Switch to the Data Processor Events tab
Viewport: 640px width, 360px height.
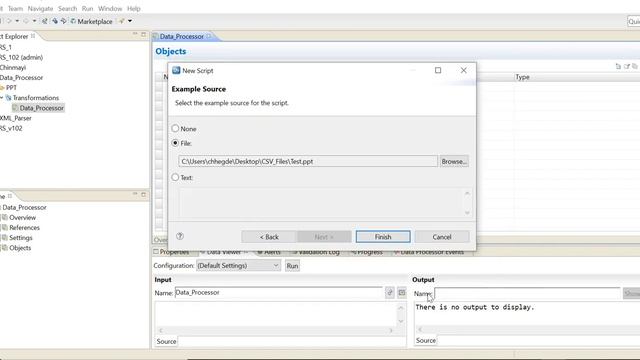coord(429,252)
